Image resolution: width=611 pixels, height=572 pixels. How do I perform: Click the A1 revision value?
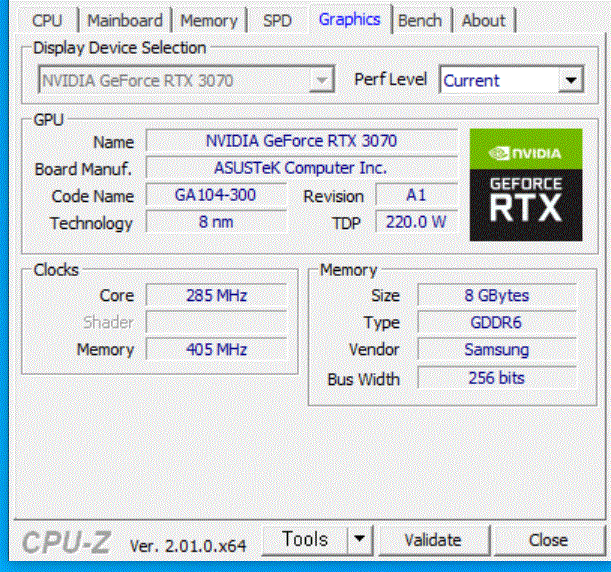click(x=416, y=195)
